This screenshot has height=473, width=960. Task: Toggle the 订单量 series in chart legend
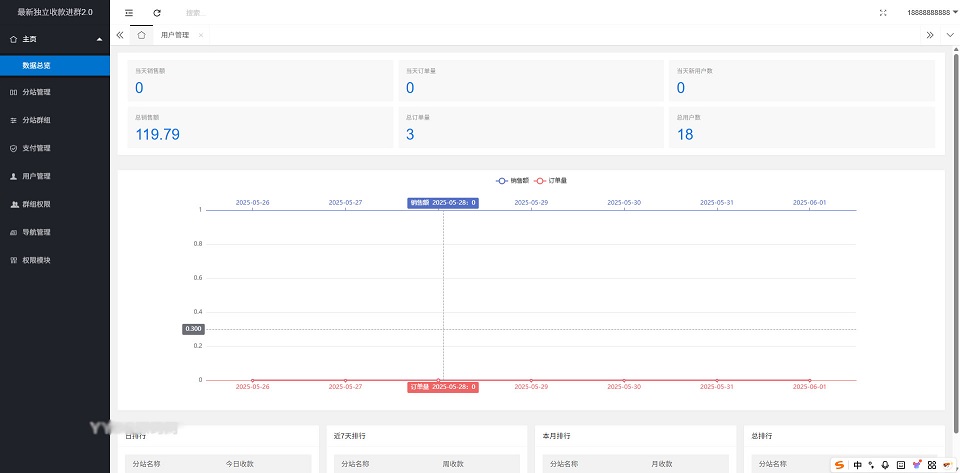pos(551,181)
